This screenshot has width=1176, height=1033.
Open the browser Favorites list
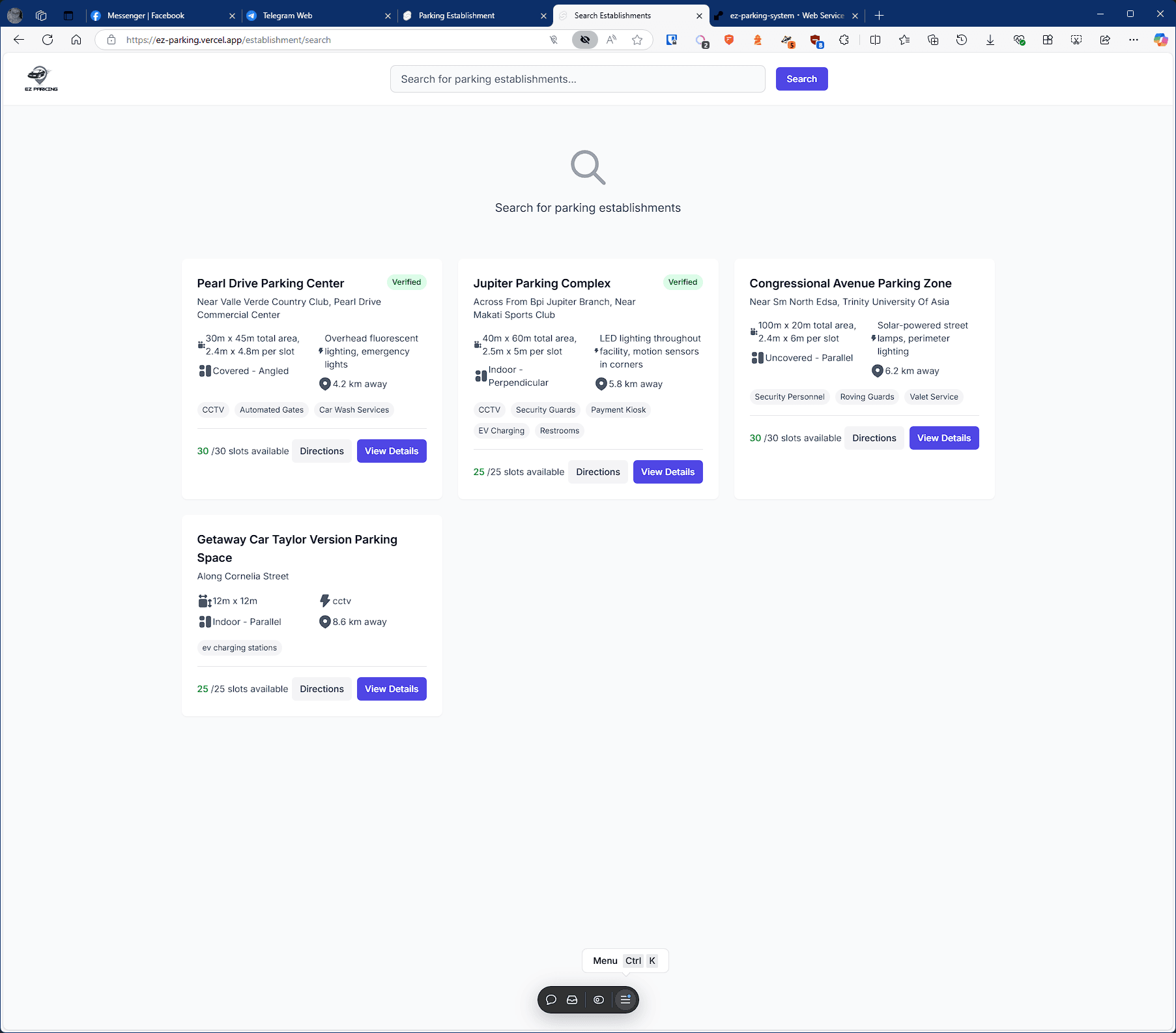(904, 40)
